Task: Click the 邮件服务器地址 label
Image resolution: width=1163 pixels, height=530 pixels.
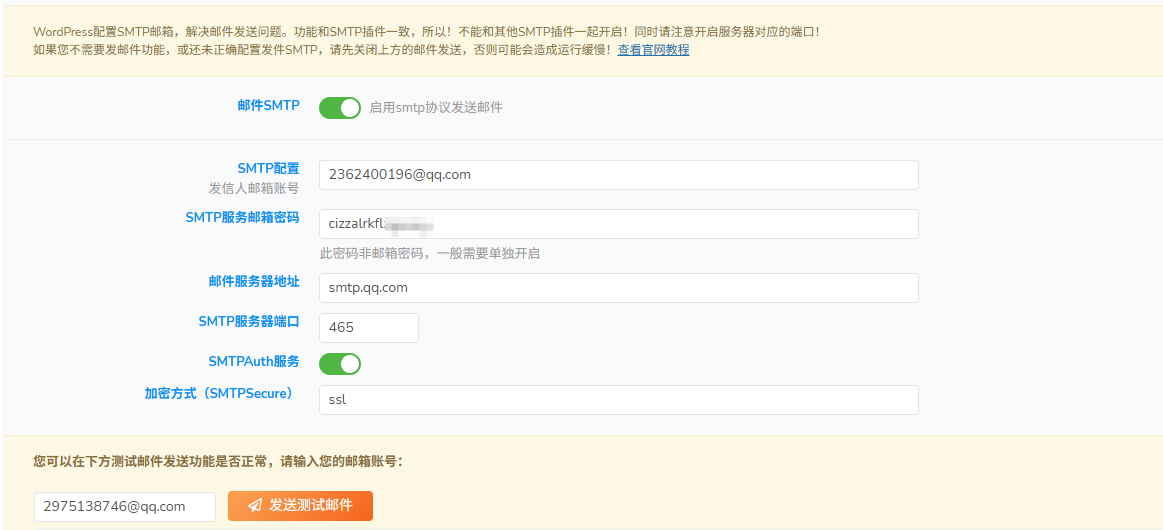Action: pyautogui.click(x=254, y=281)
